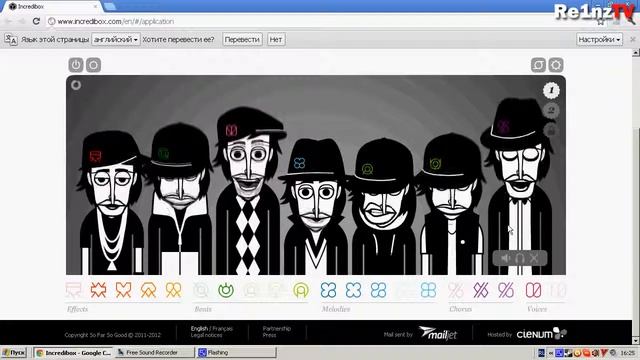This screenshot has height=360, width=640.
Task: Click the singer with diamond-pattern tie
Action: pos(248,192)
